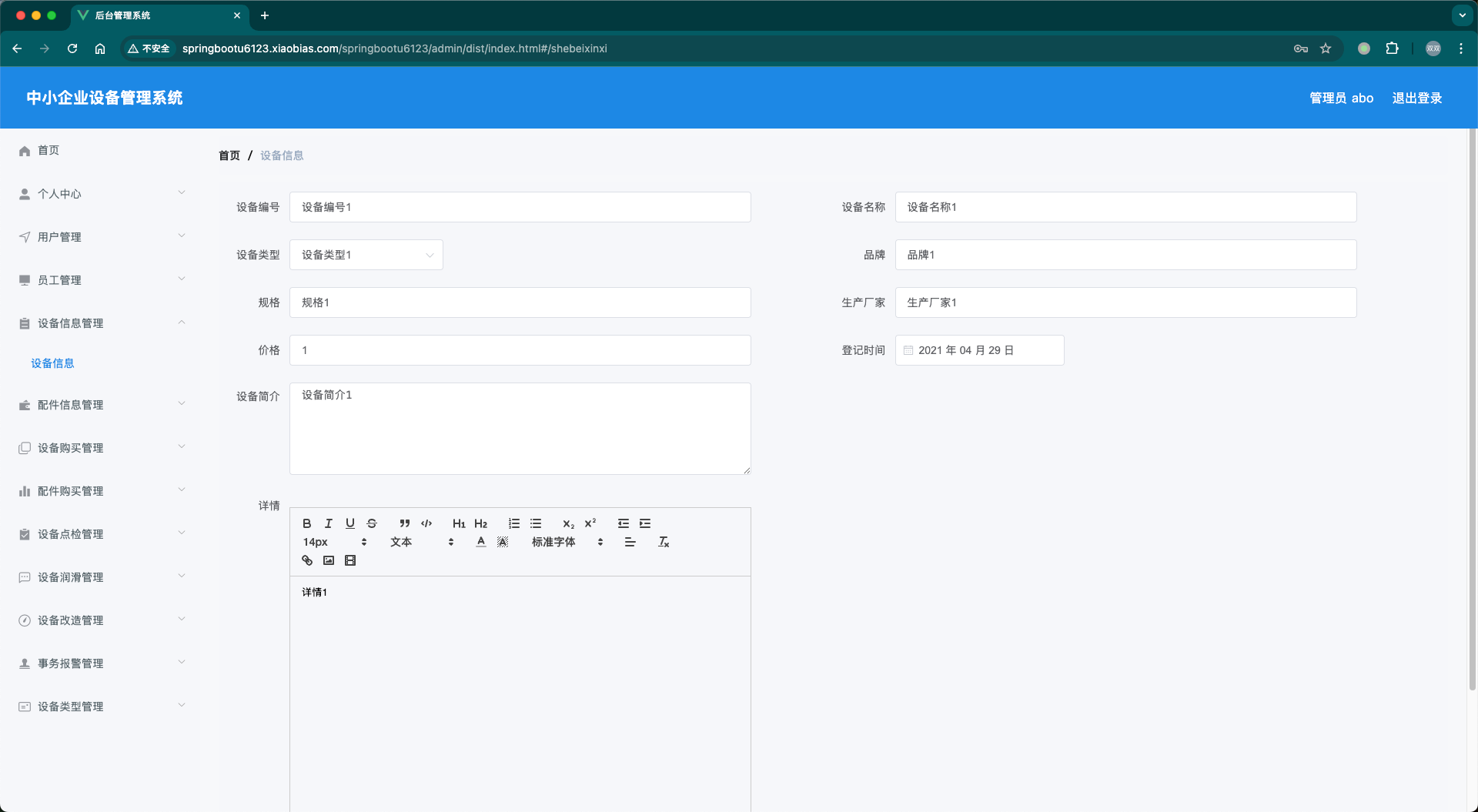Create a bulleted list
Screen dimensions: 1478x812
click(x=536, y=523)
